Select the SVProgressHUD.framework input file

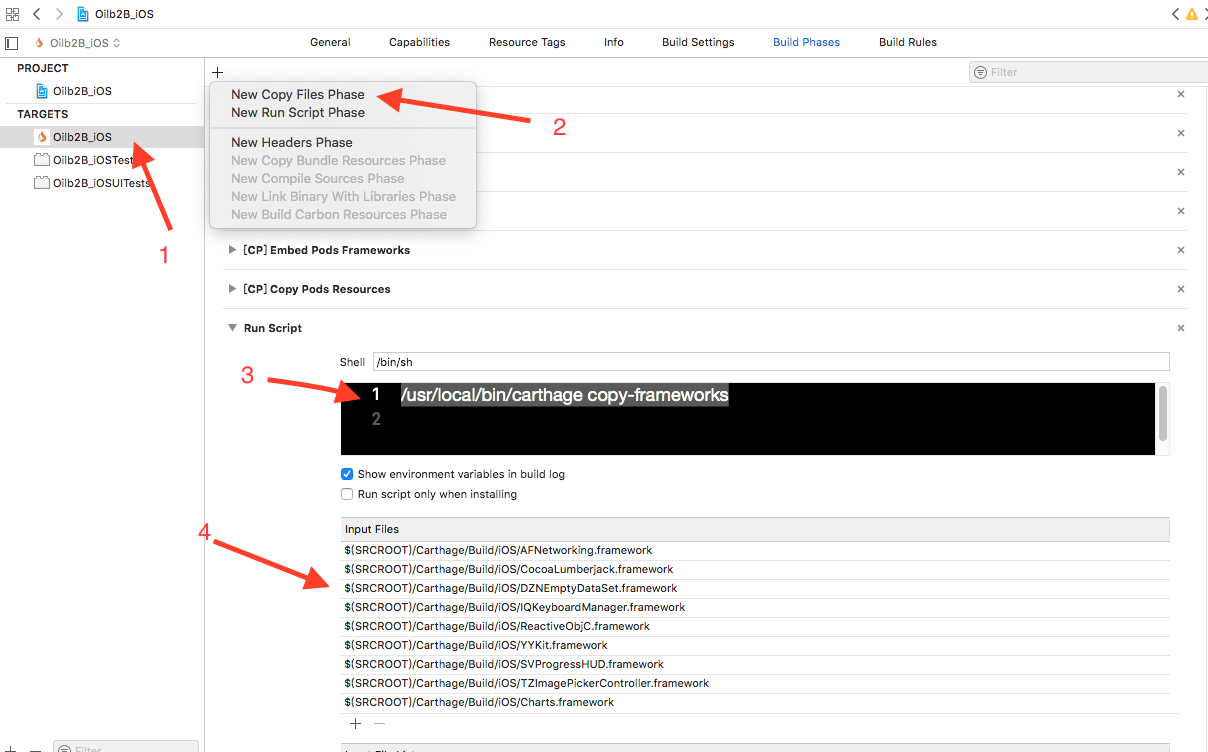755,664
